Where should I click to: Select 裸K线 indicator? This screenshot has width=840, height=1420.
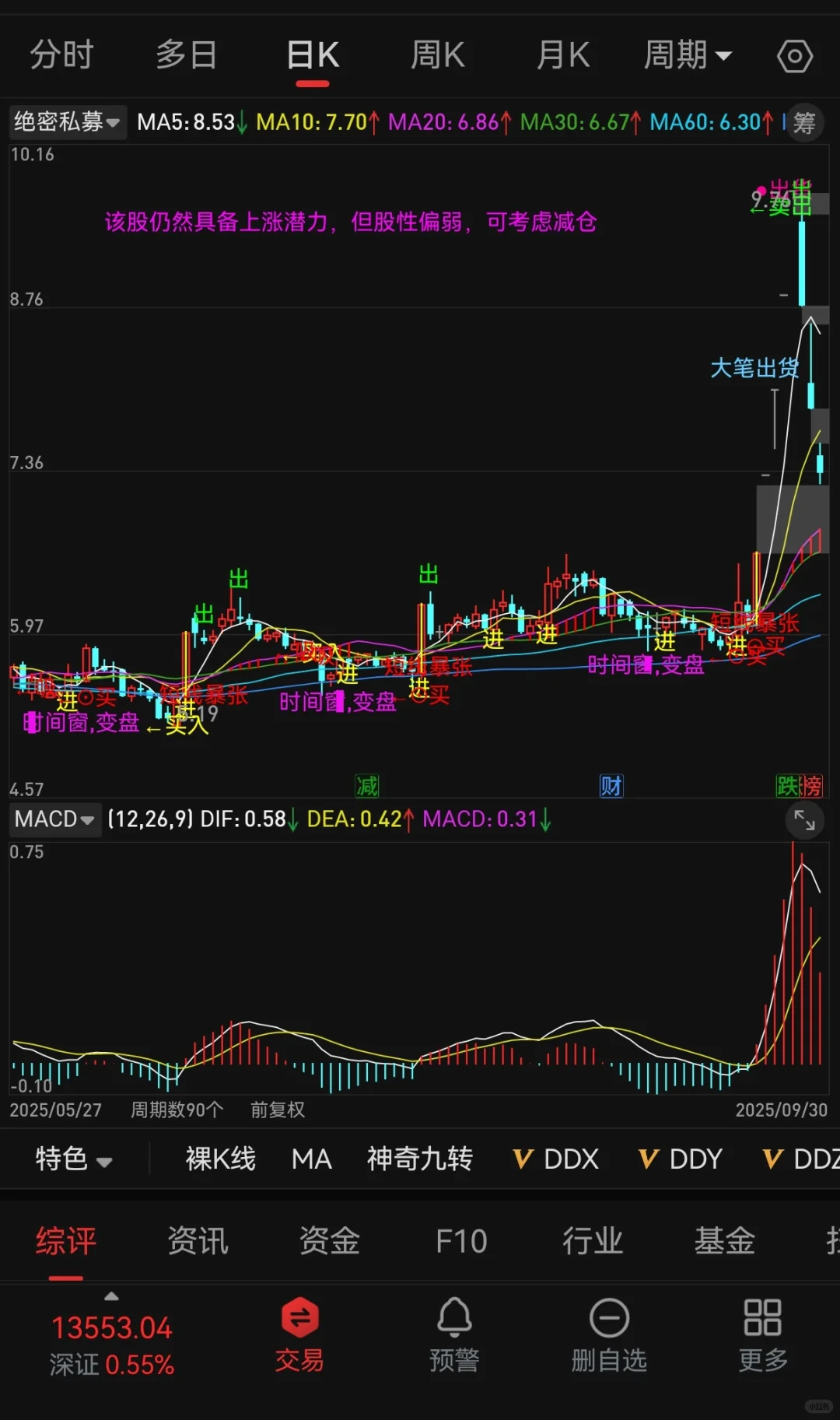(x=221, y=1159)
